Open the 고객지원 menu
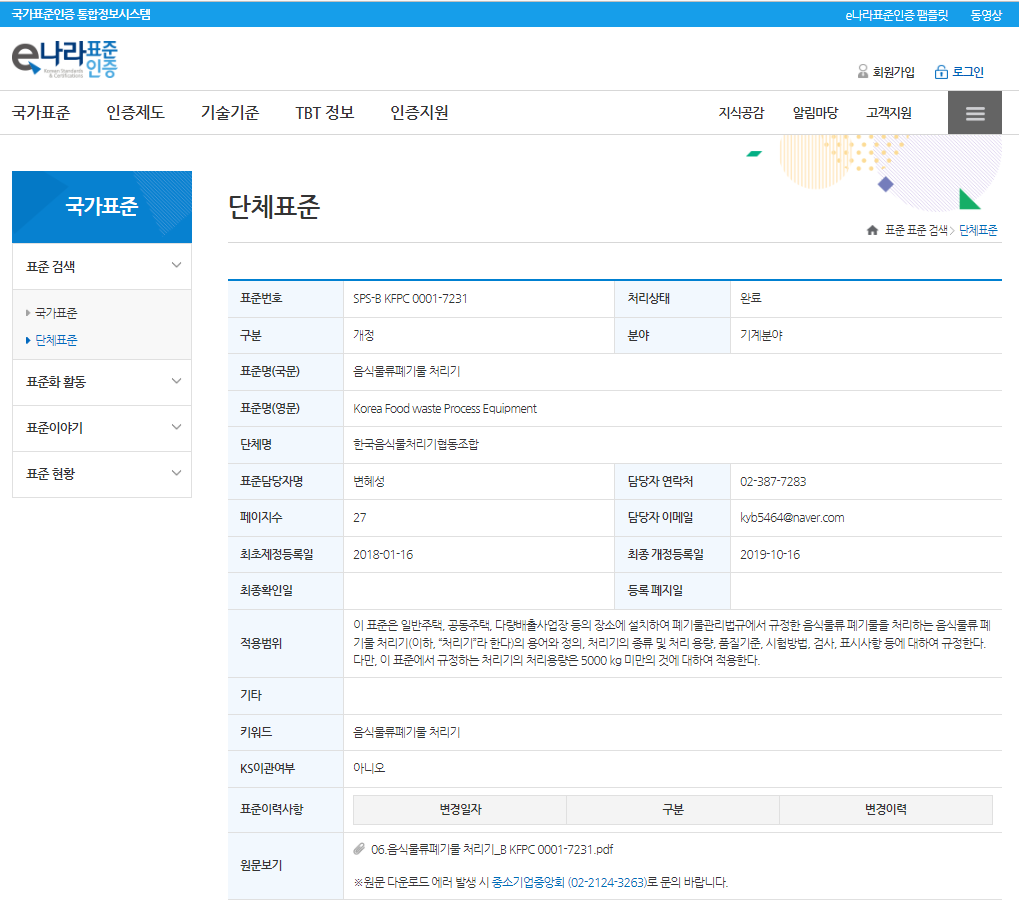 (889, 113)
